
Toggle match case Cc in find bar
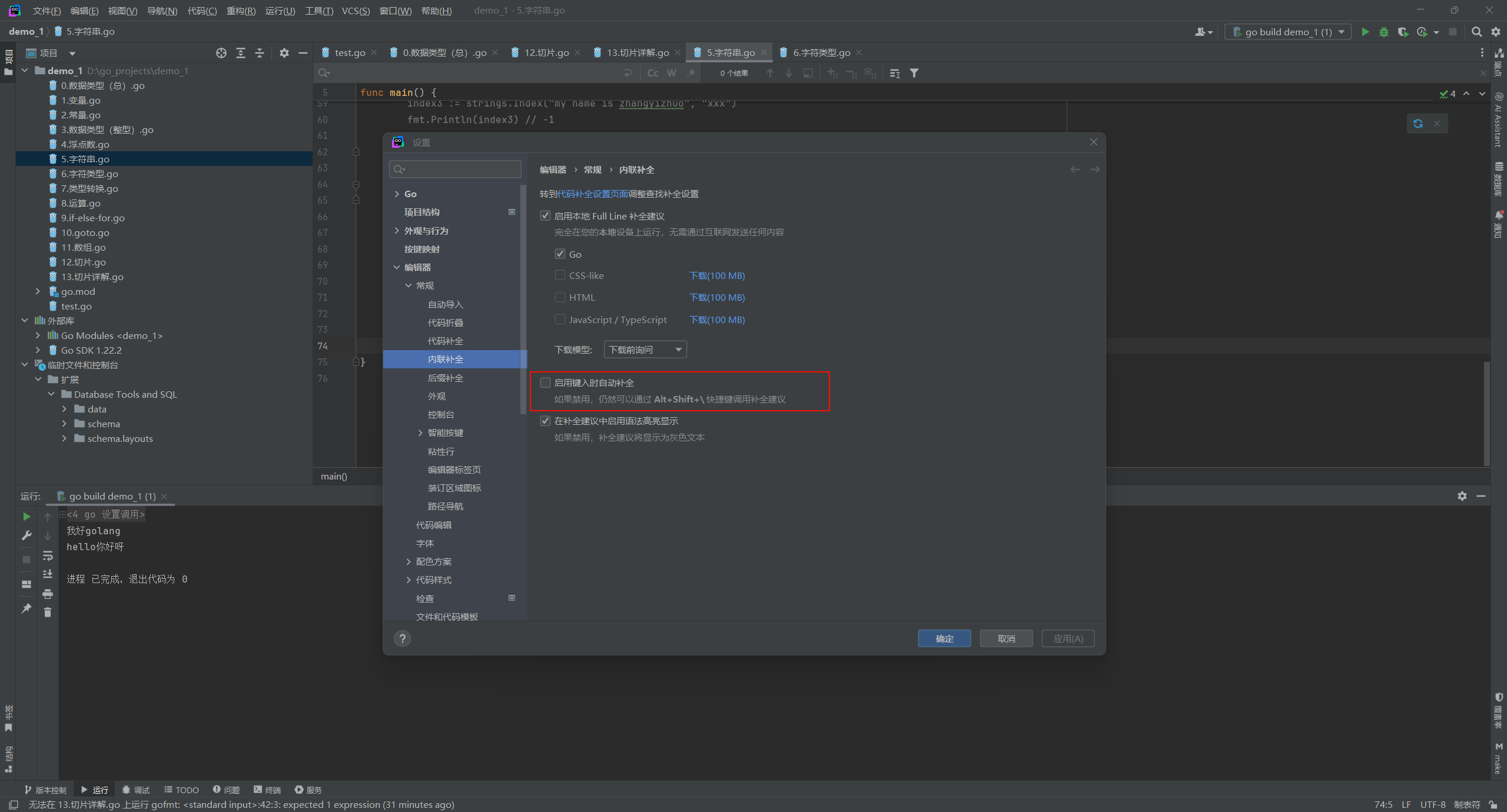click(x=653, y=73)
